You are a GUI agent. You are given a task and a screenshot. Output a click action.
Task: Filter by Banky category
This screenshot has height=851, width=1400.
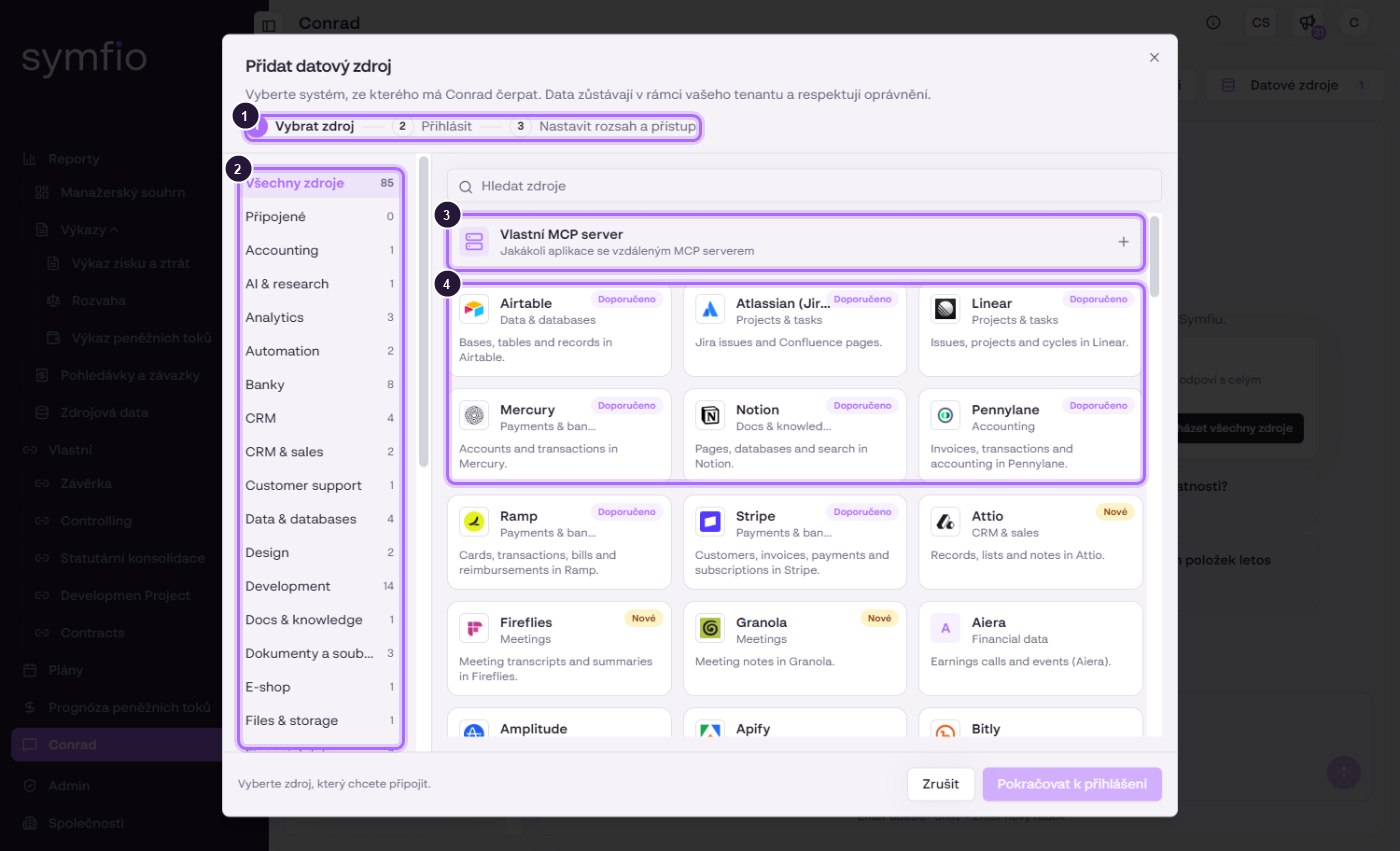click(x=320, y=384)
